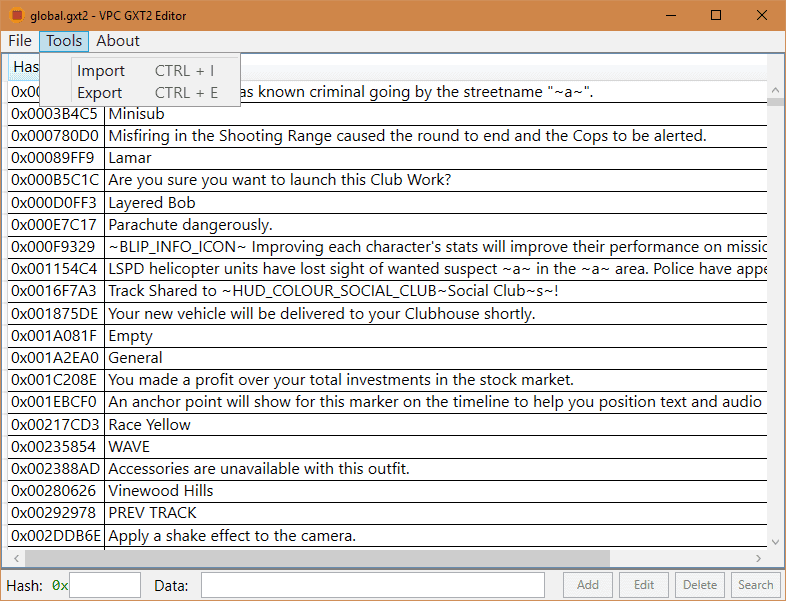Select the Layered Bob entry

point(152,203)
